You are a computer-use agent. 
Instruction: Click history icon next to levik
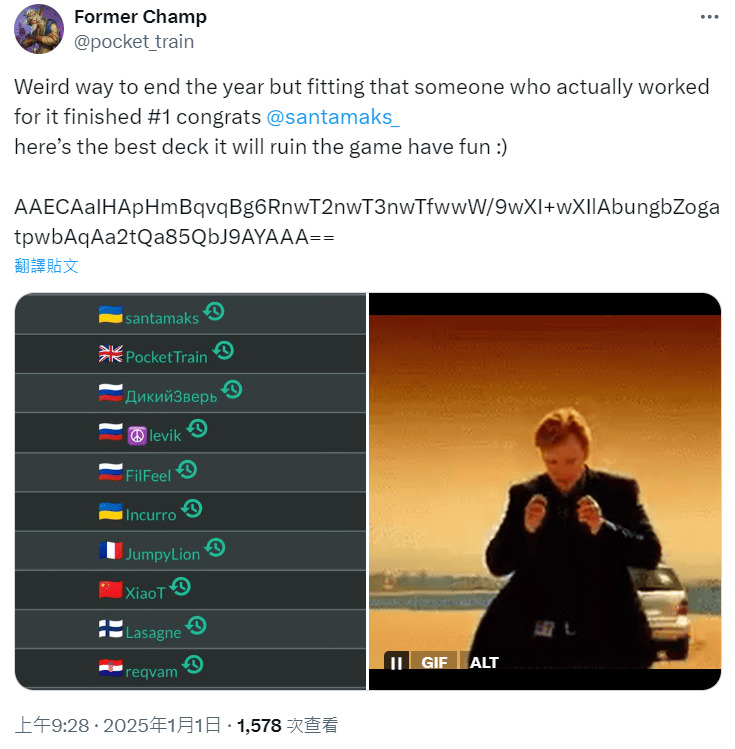pyautogui.click(x=197, y=428)
